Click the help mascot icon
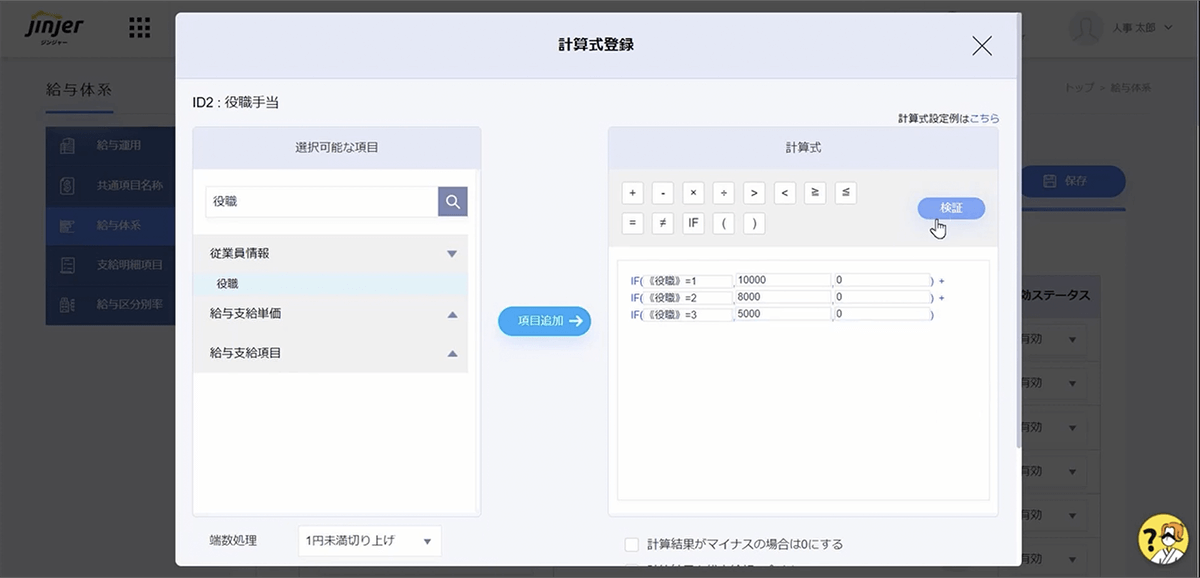 coord(1161,540)
